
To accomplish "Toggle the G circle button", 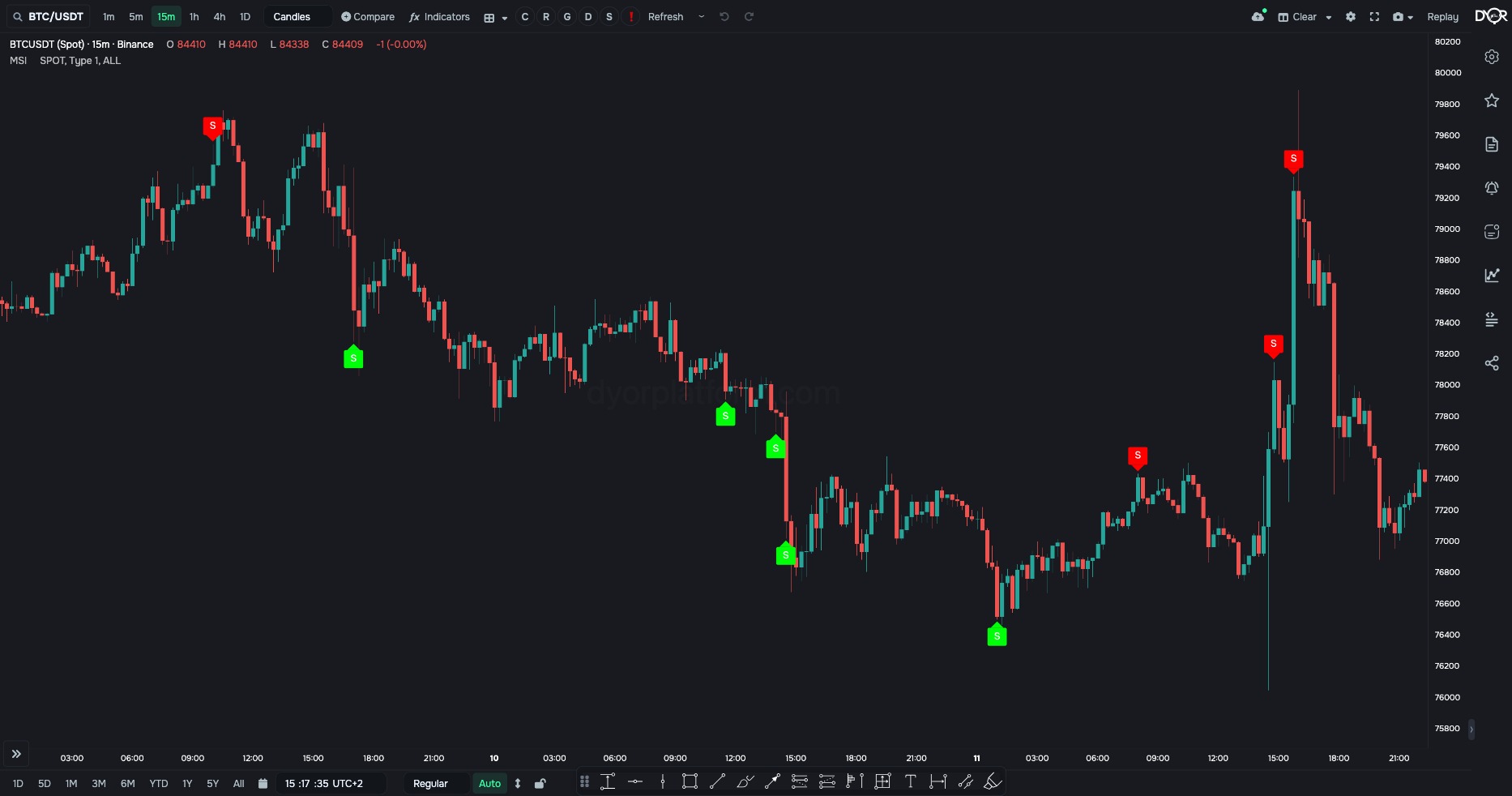I will pos(567,16).
